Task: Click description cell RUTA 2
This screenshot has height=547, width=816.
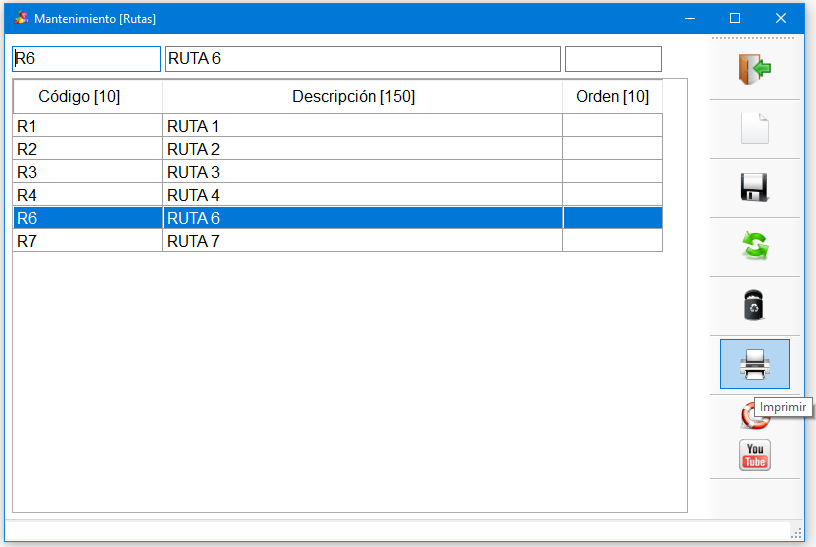Action: point(363,149)
